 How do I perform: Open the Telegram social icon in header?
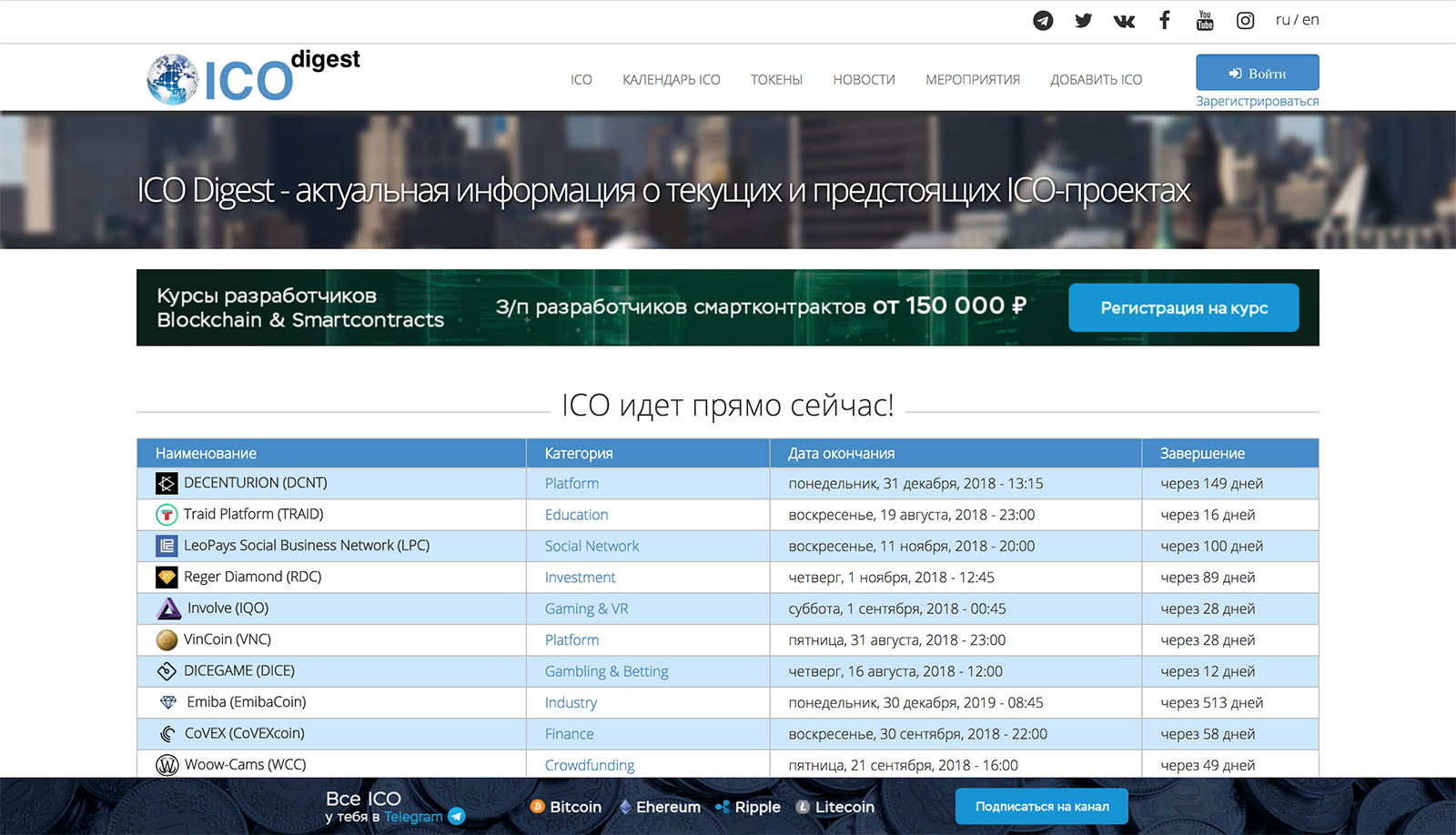(x=1043, y=20)
